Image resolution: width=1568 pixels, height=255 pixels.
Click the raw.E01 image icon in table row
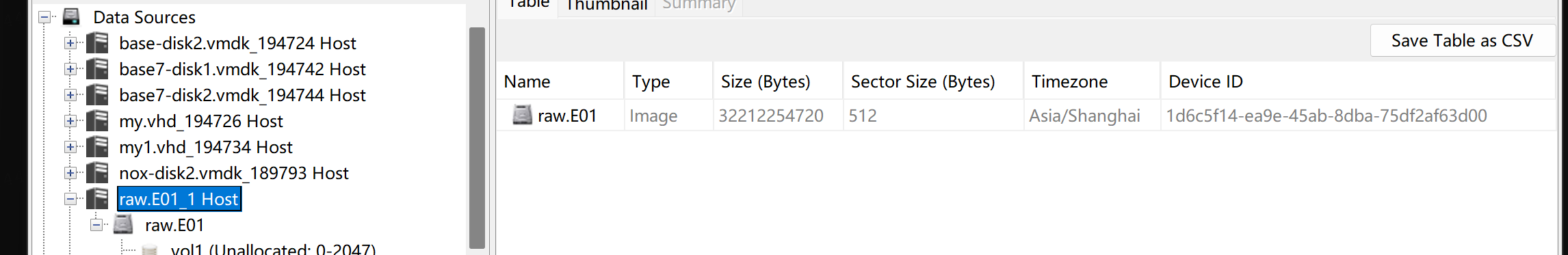(x=522, y=115)
